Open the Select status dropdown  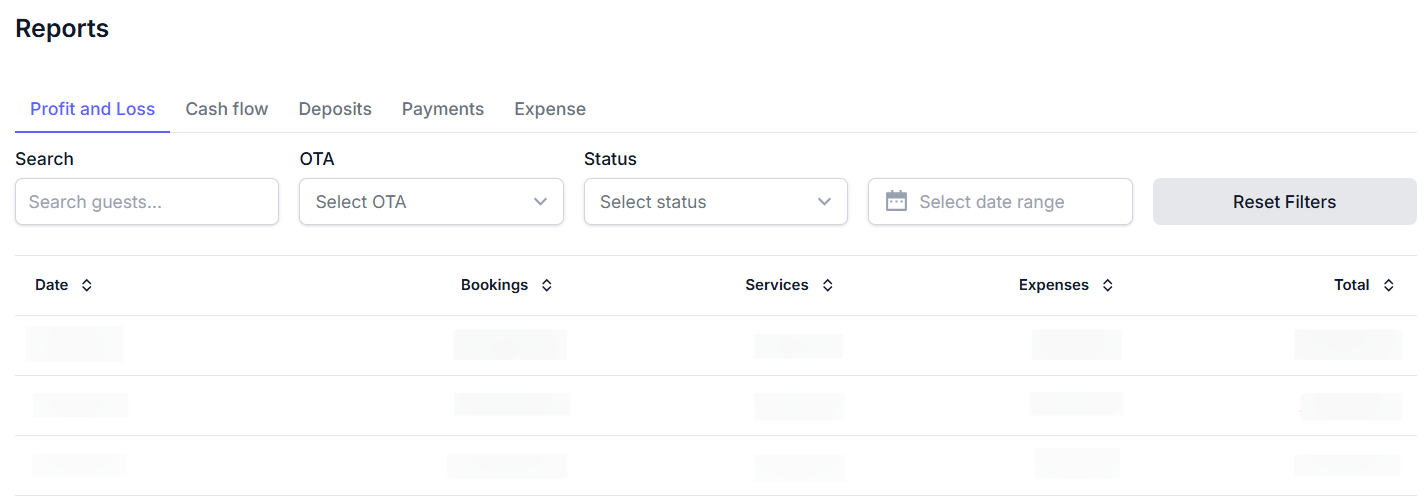coord(715,202)
